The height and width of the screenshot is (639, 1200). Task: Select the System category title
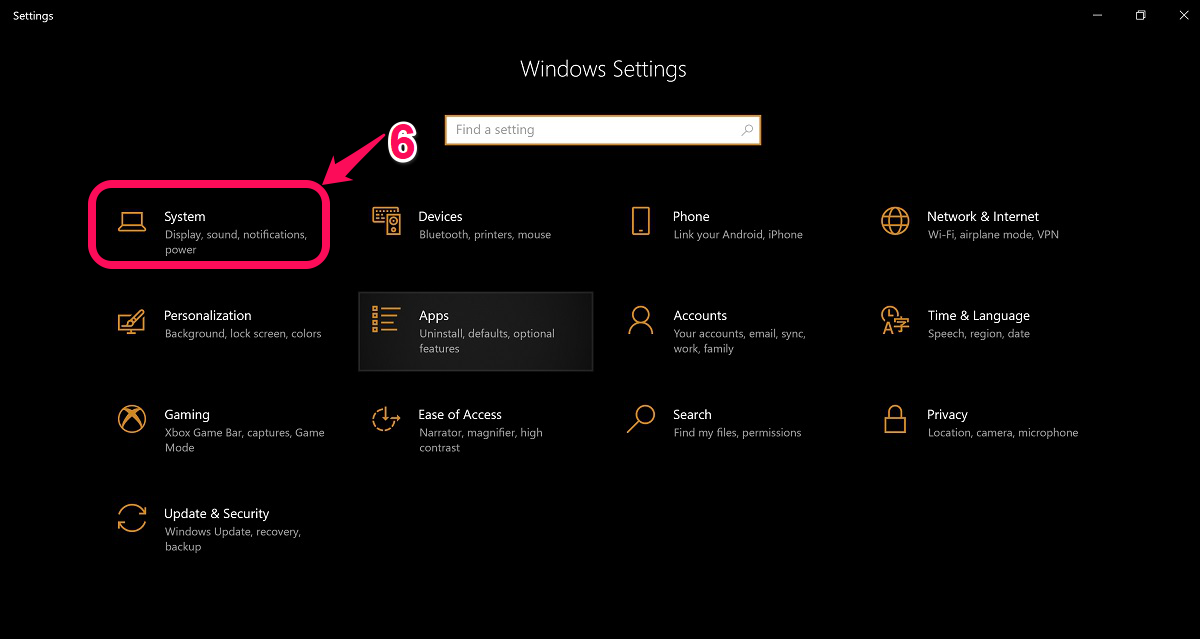pos(185,216)
